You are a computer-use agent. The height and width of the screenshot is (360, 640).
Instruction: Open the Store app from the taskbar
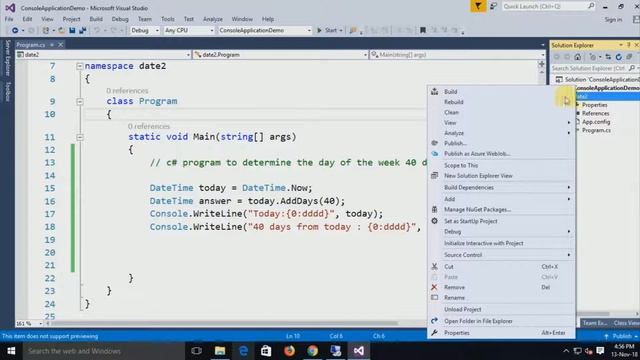266,351
